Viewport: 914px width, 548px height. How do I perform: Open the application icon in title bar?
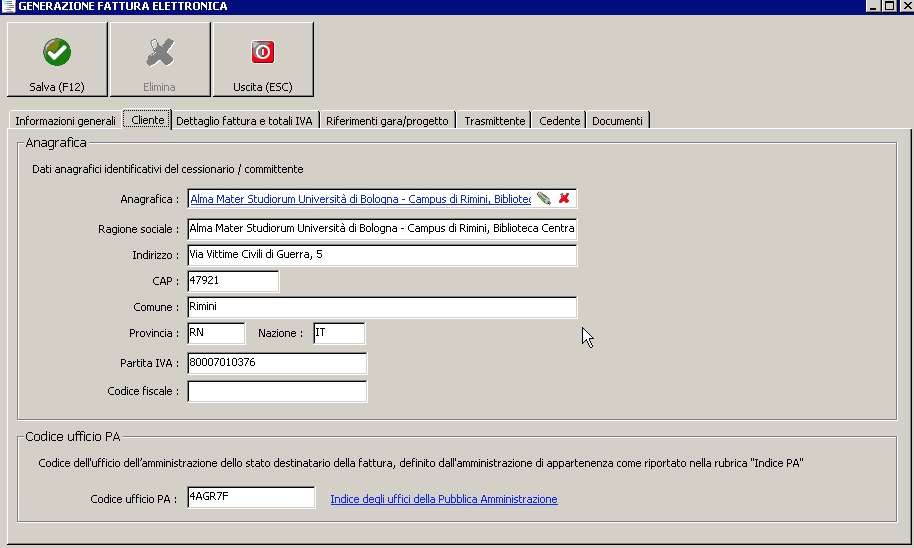click(x=8, y=6)
